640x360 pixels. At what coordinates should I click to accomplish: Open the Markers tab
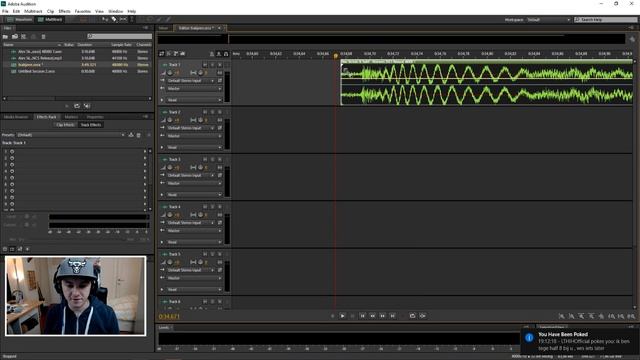click(x=71, y=117)
